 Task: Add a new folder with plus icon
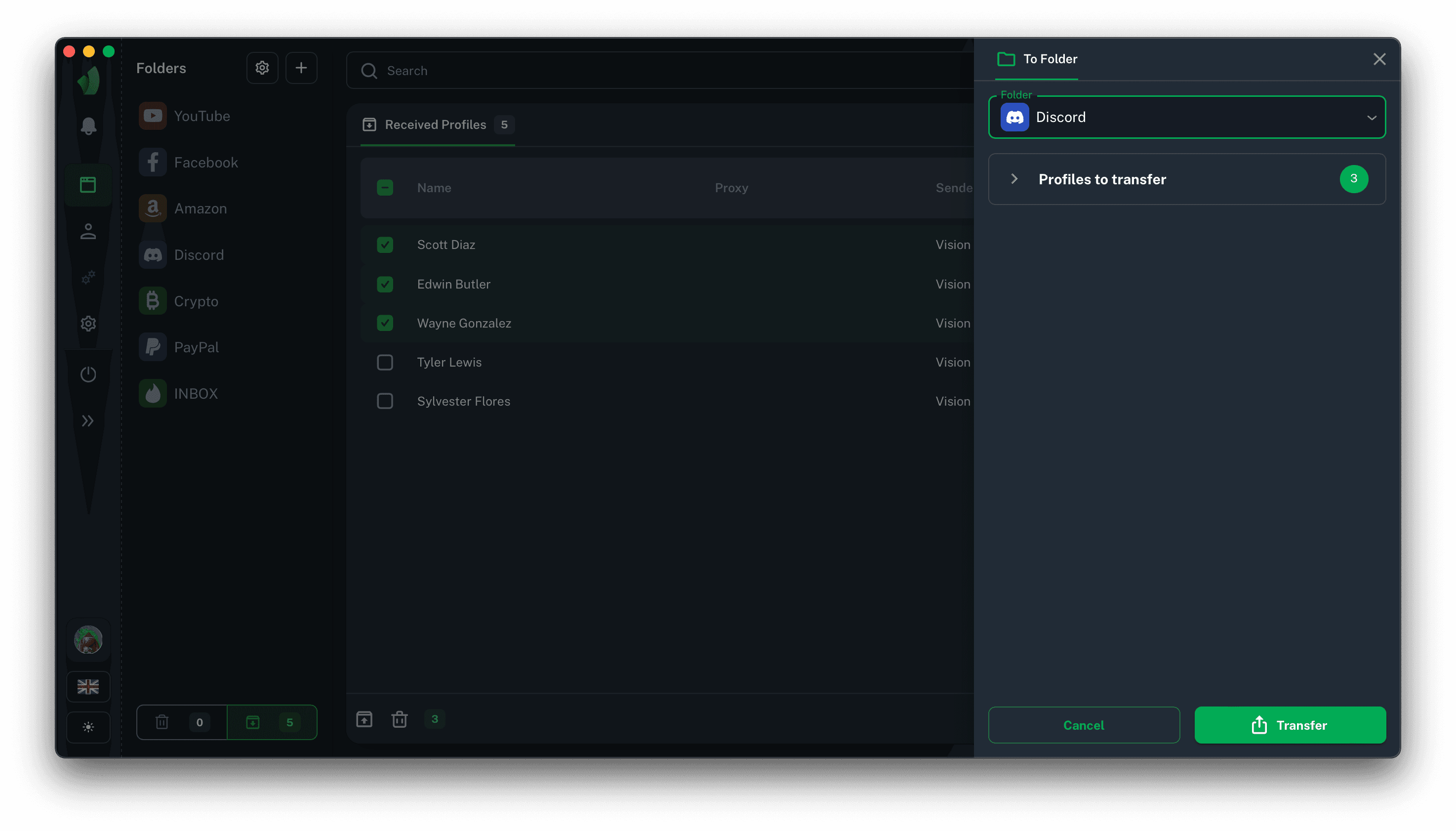pyautogui.click(x=301, y=68)
